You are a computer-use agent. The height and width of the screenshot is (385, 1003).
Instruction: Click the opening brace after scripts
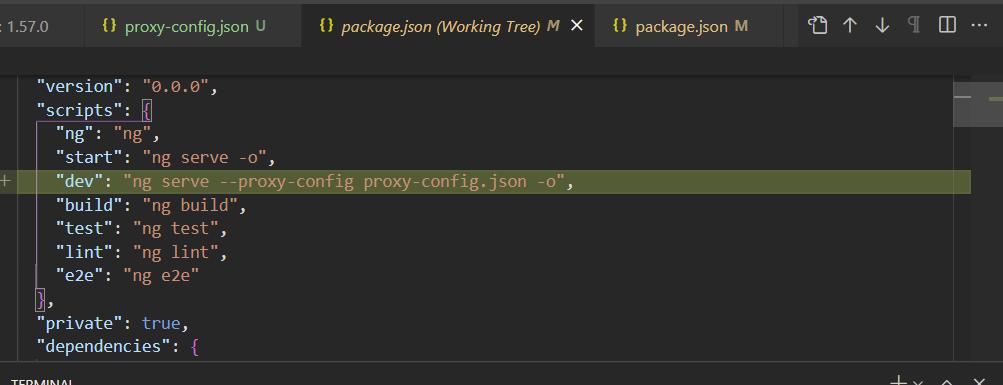146,111
